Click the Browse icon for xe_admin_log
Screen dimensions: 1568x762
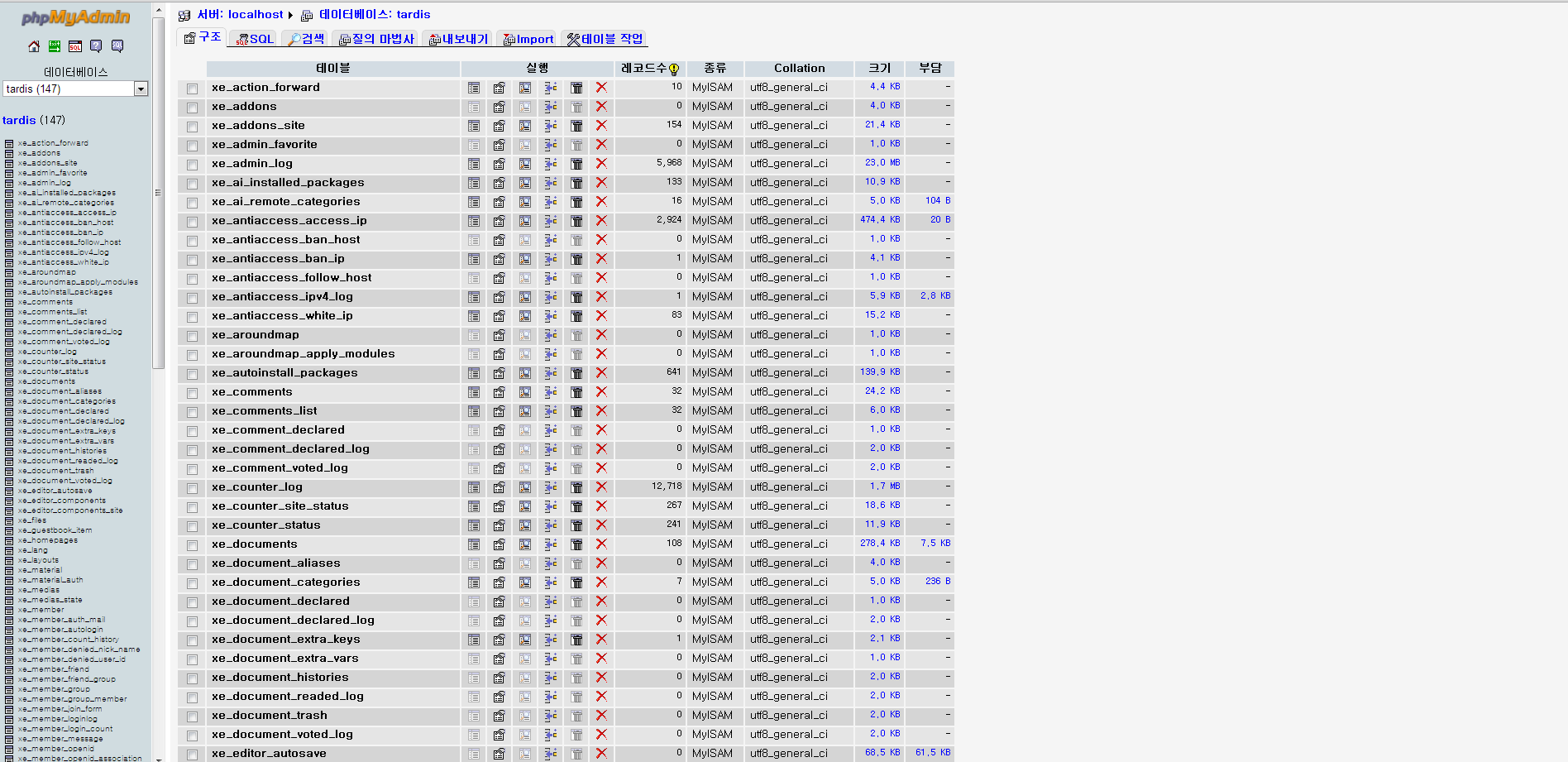(473, 164)
